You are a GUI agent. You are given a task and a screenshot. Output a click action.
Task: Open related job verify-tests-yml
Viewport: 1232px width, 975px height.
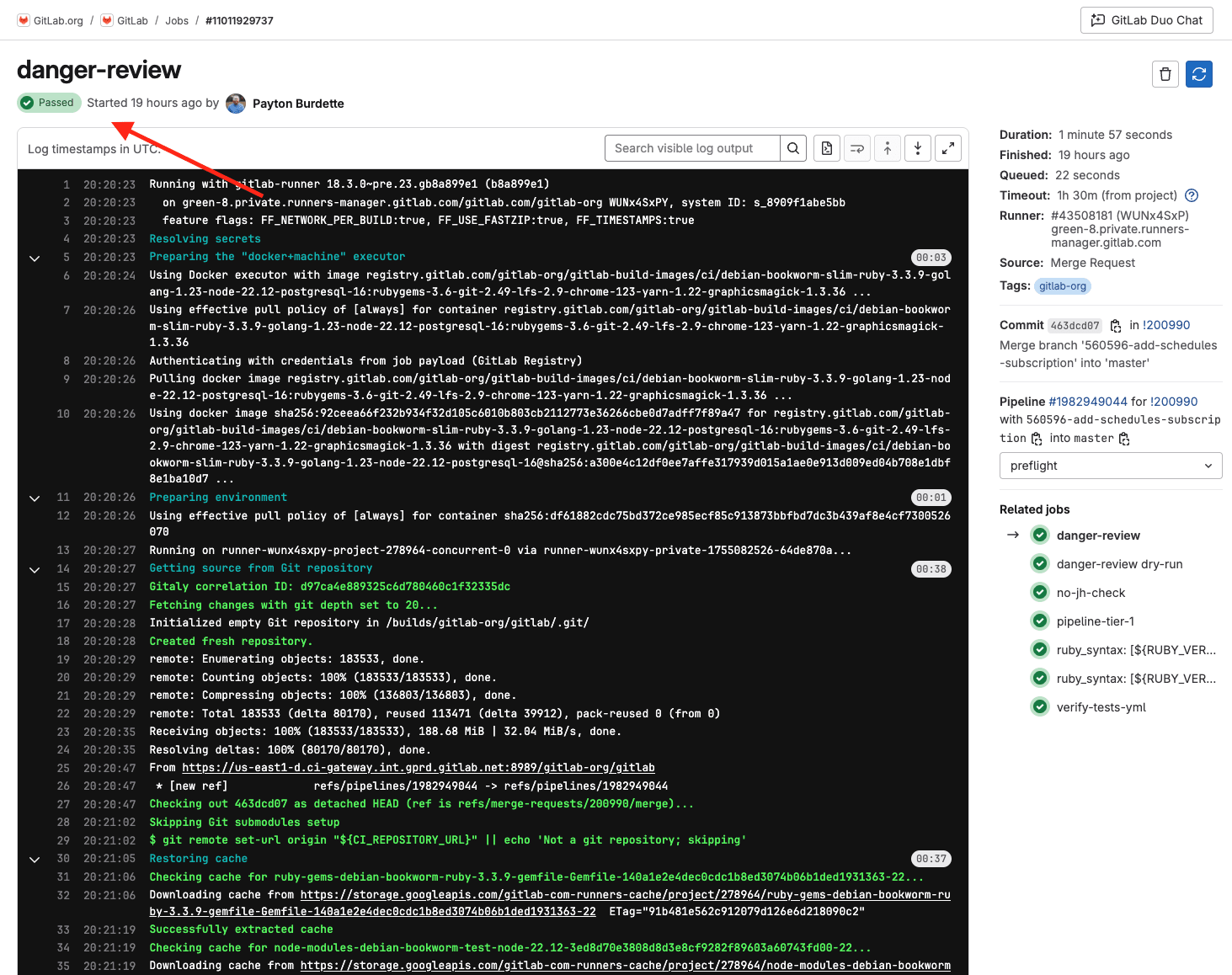tap(1101, 707)
